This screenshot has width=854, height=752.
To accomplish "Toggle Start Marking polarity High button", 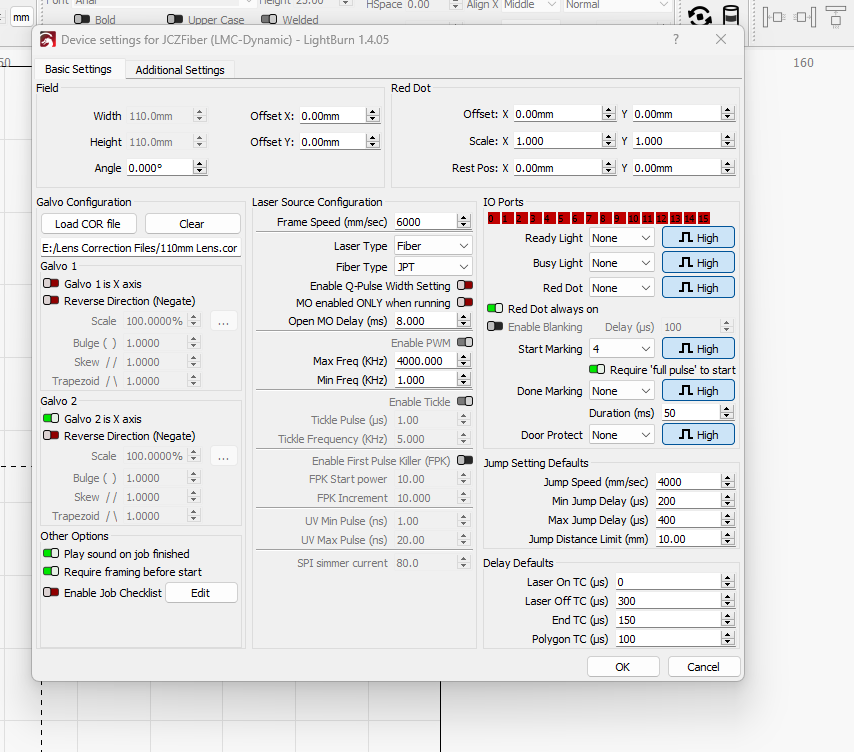I will click(x=698, y=349).
